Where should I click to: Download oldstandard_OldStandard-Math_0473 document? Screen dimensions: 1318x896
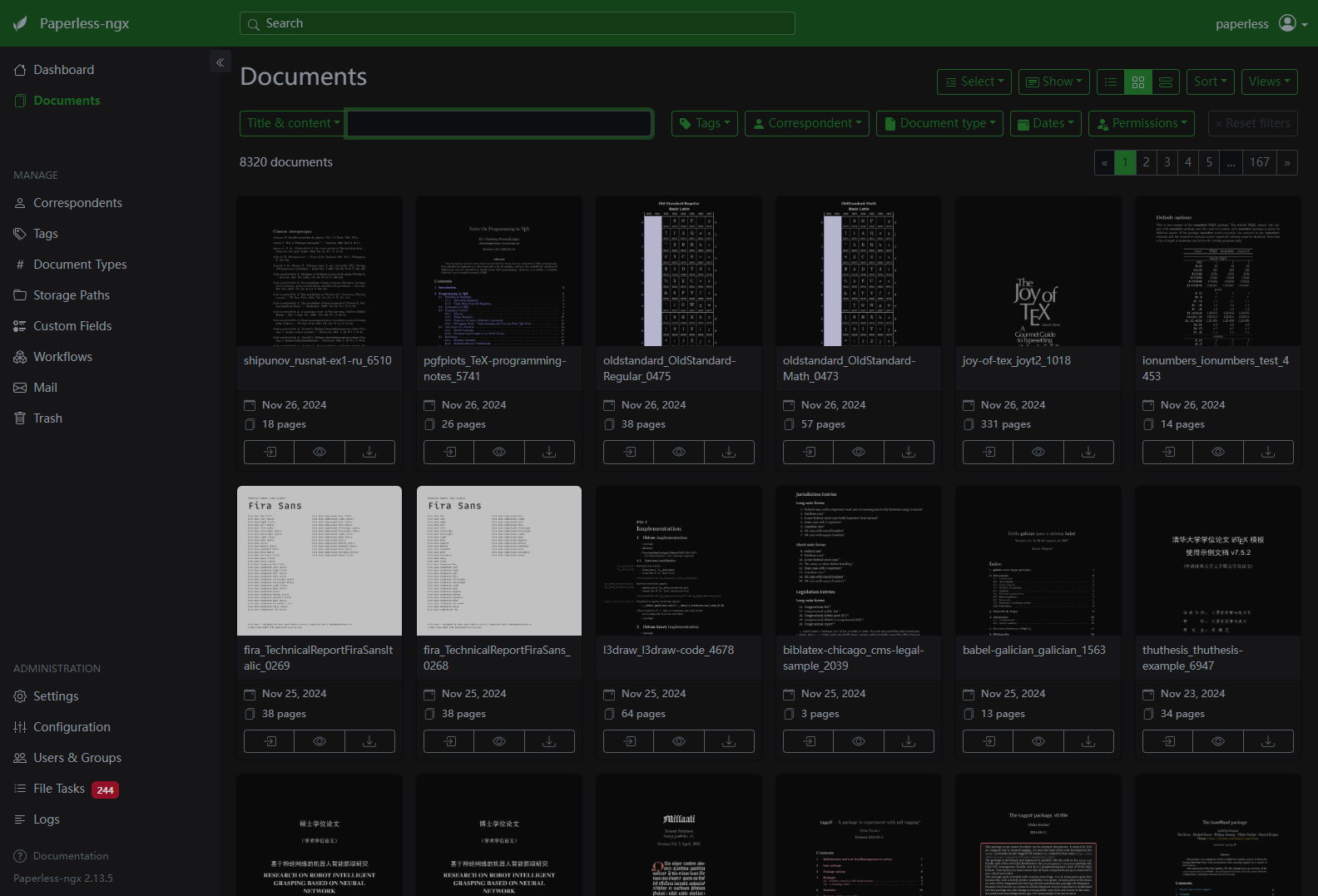click(909, 452)
